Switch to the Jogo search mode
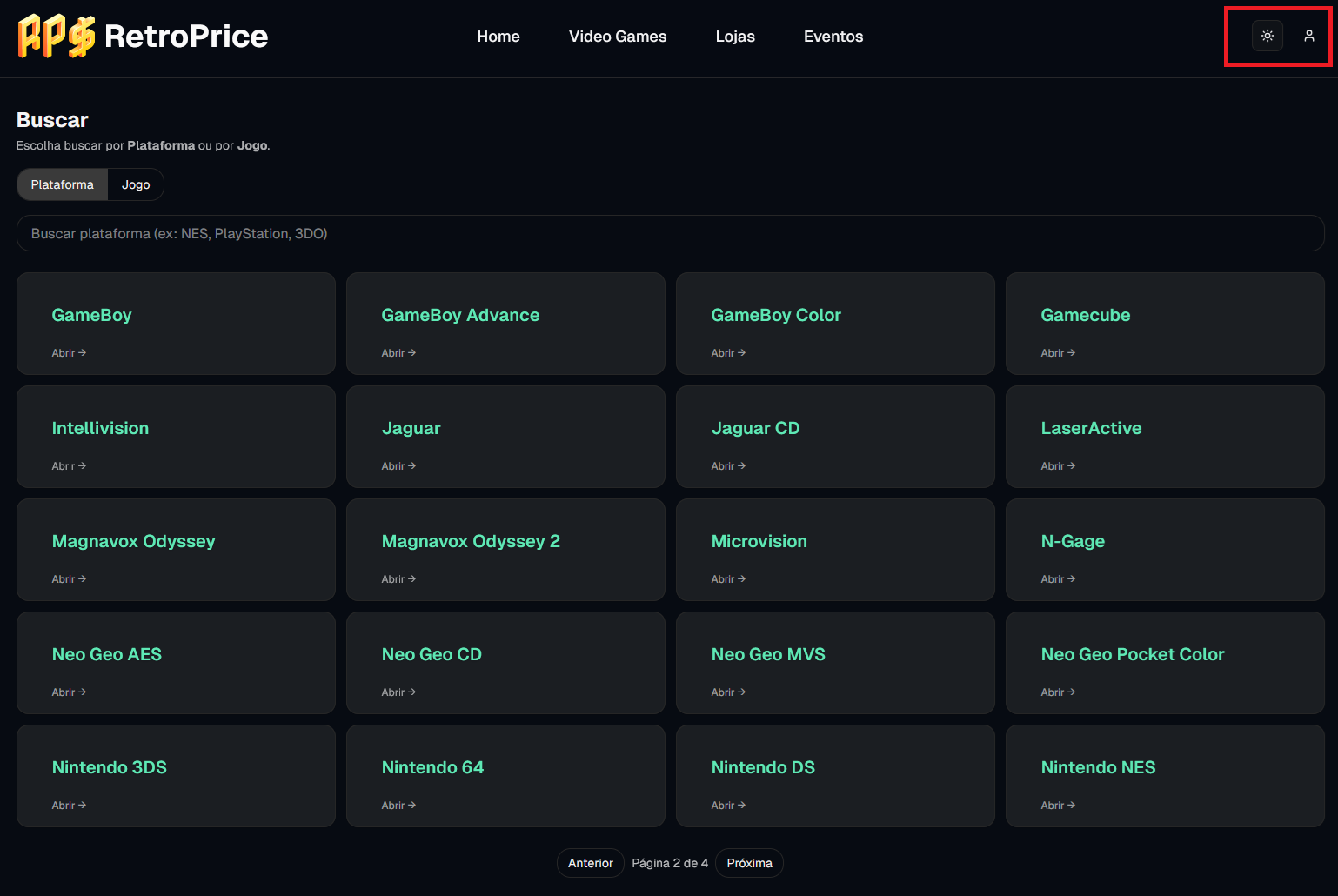The height and width of the screenshot is (896, 1338). [x=136, y=184]
